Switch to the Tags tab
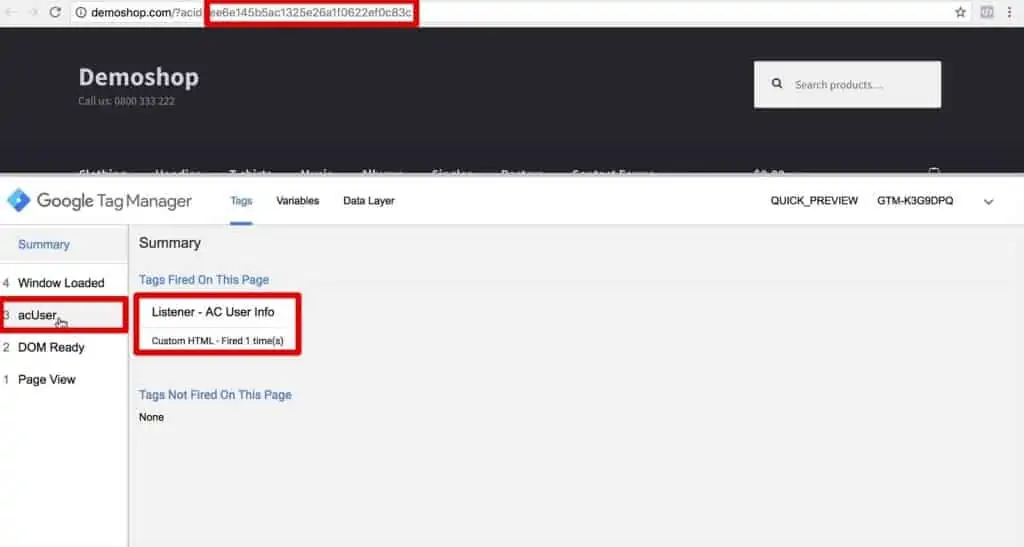This screenshot has height=547, width=1024. 241,201
